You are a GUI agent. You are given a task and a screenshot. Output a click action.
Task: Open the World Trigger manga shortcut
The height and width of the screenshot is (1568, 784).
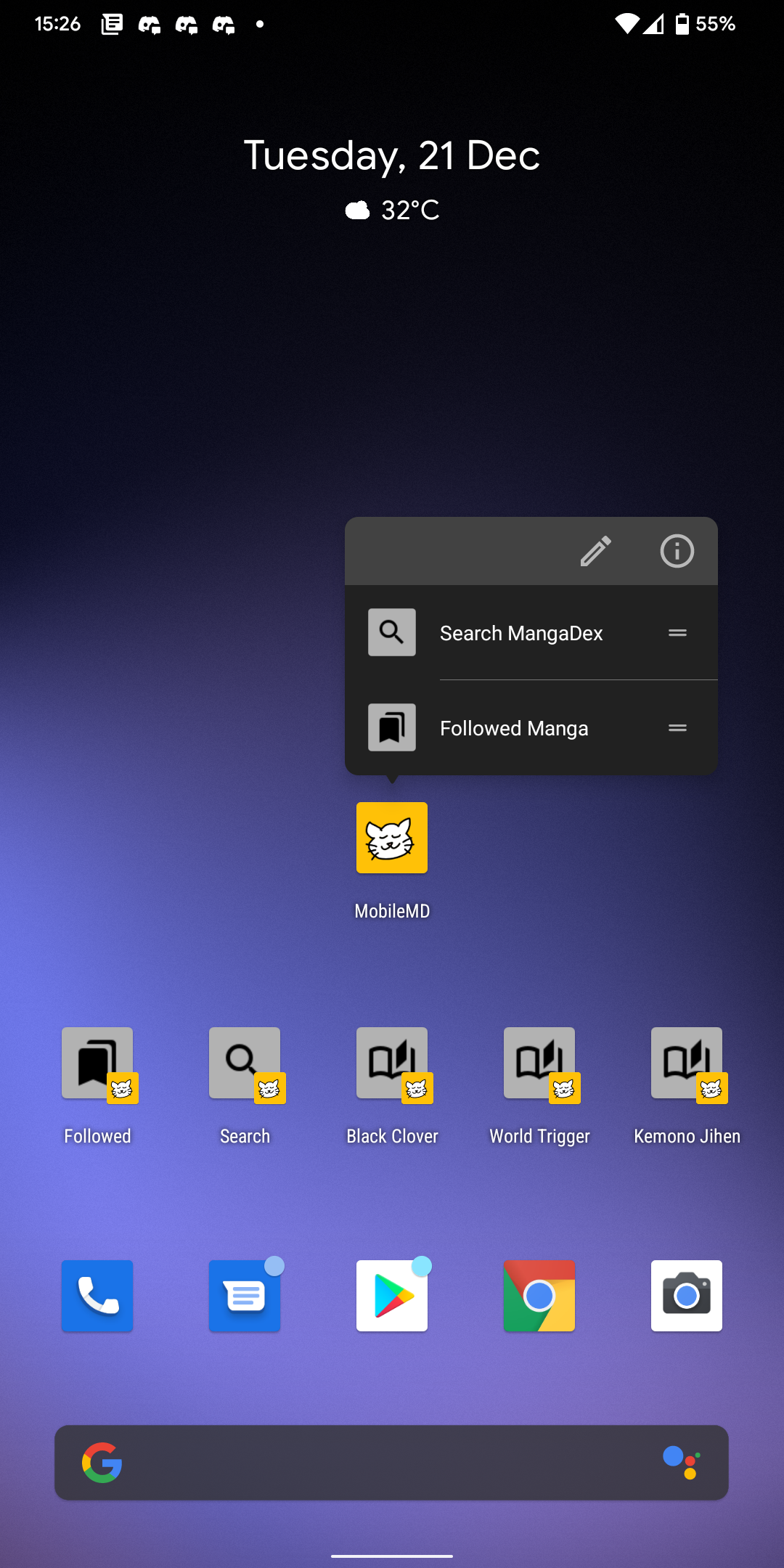tap(540, 1064)
